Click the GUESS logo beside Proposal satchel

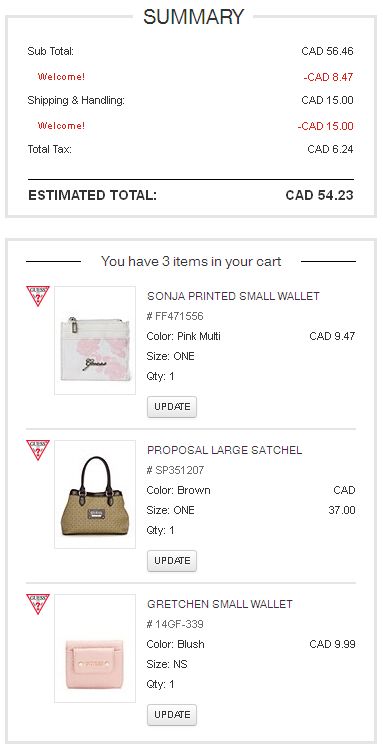tap(38, 450)
